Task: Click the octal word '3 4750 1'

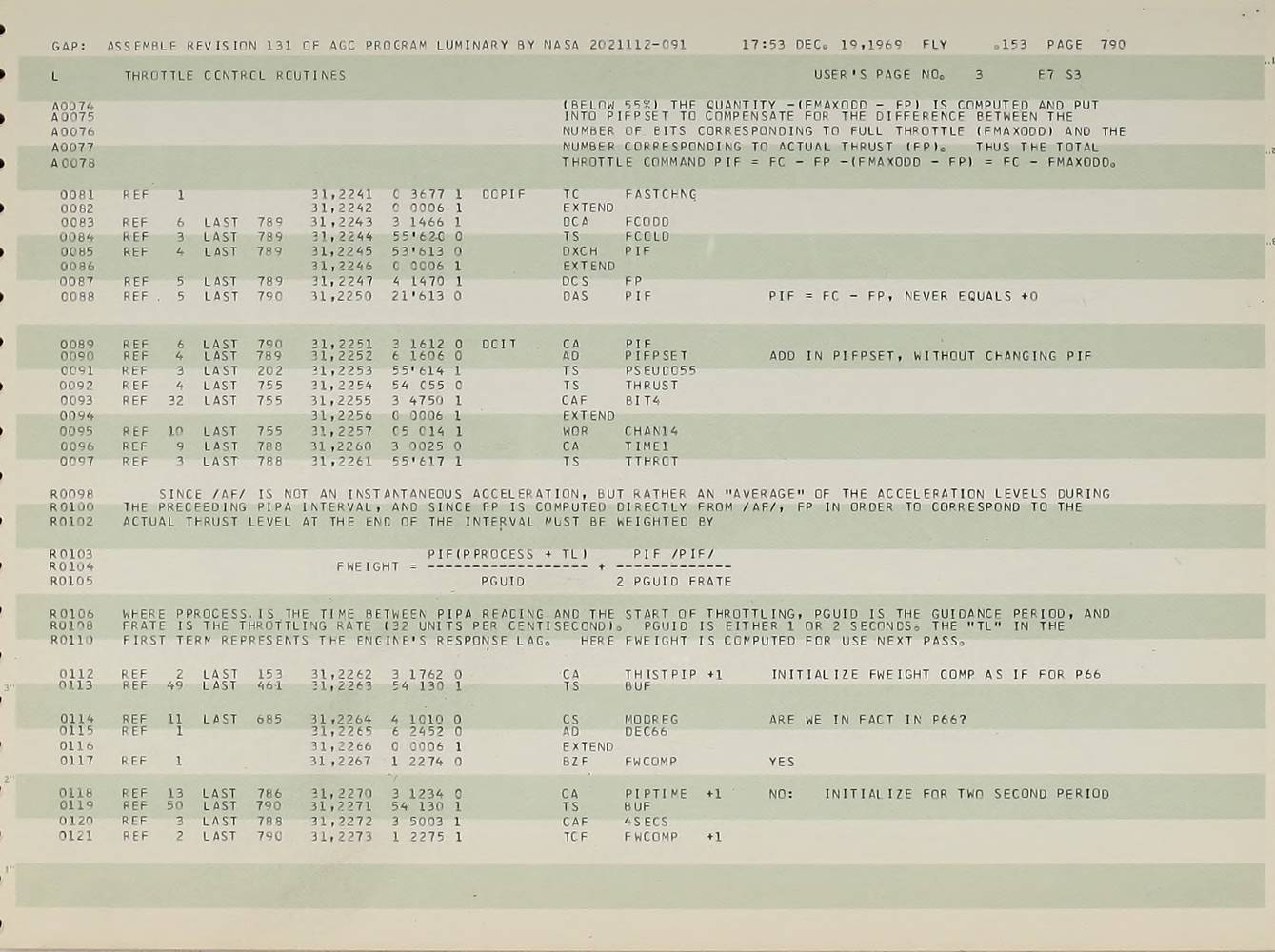Action: tap(428, 401)
